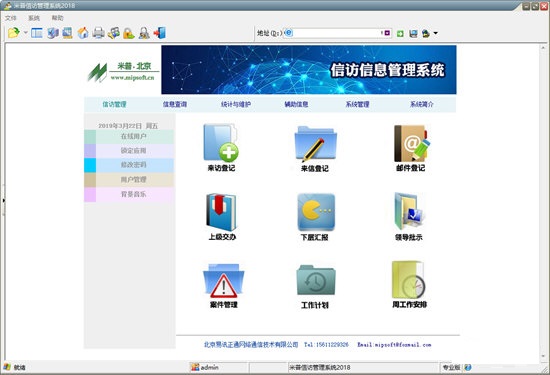Click the 专业版 status bar text
550x375 pixels.
pyautogui.click(x=451, y=367)
